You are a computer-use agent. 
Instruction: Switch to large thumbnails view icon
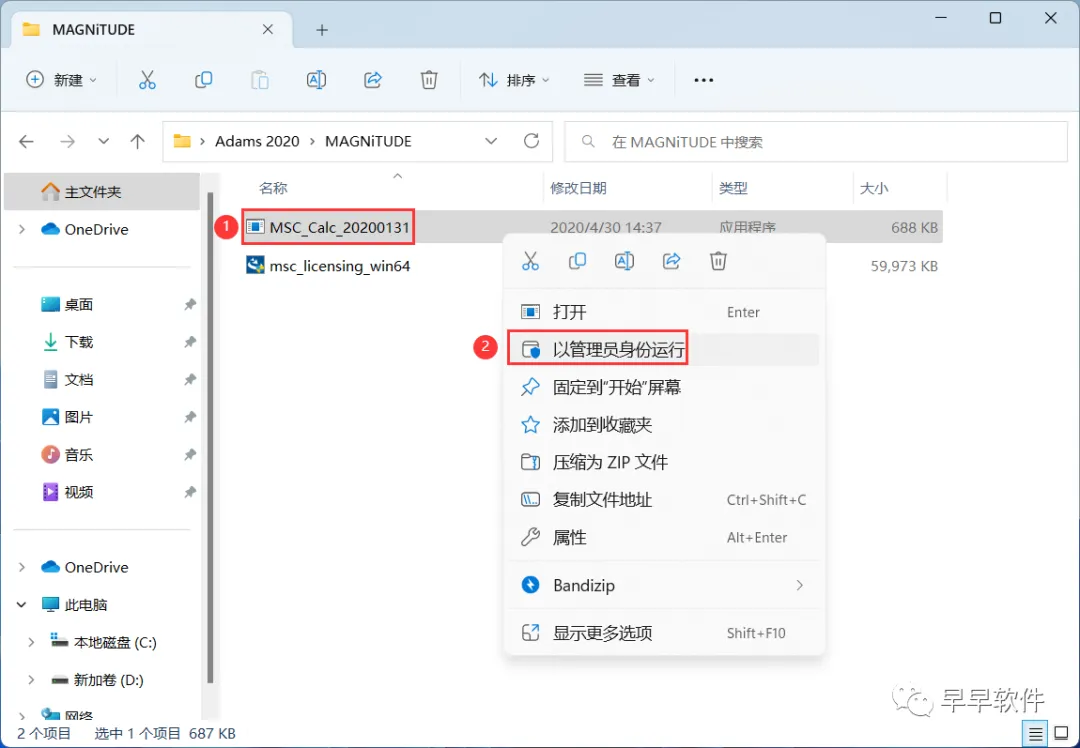[x=1062, y=734]
